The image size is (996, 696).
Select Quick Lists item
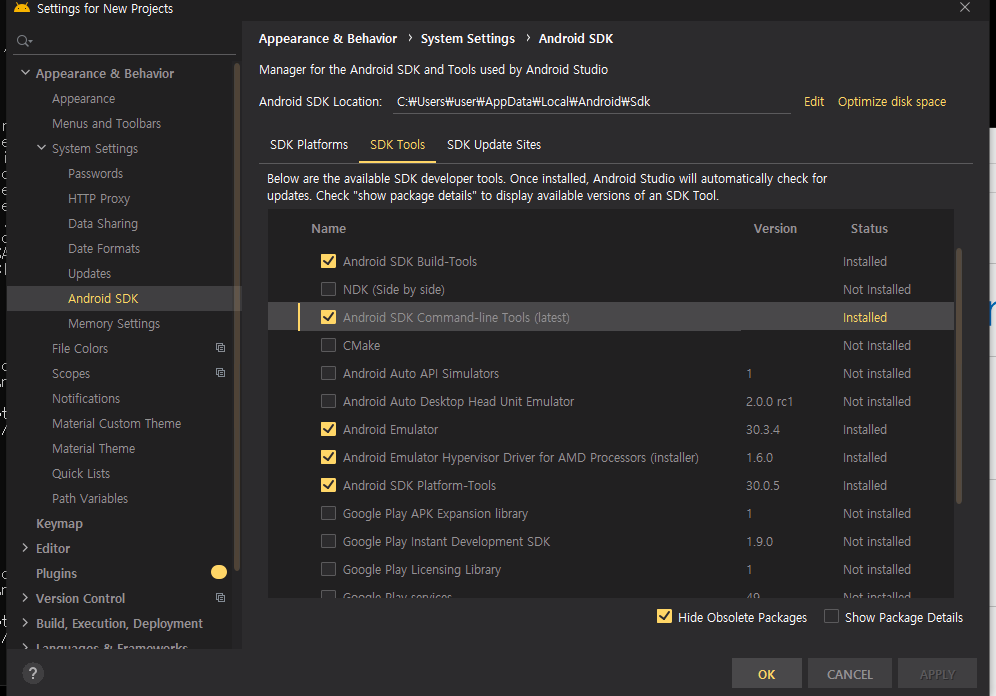(x=81, y=473)
